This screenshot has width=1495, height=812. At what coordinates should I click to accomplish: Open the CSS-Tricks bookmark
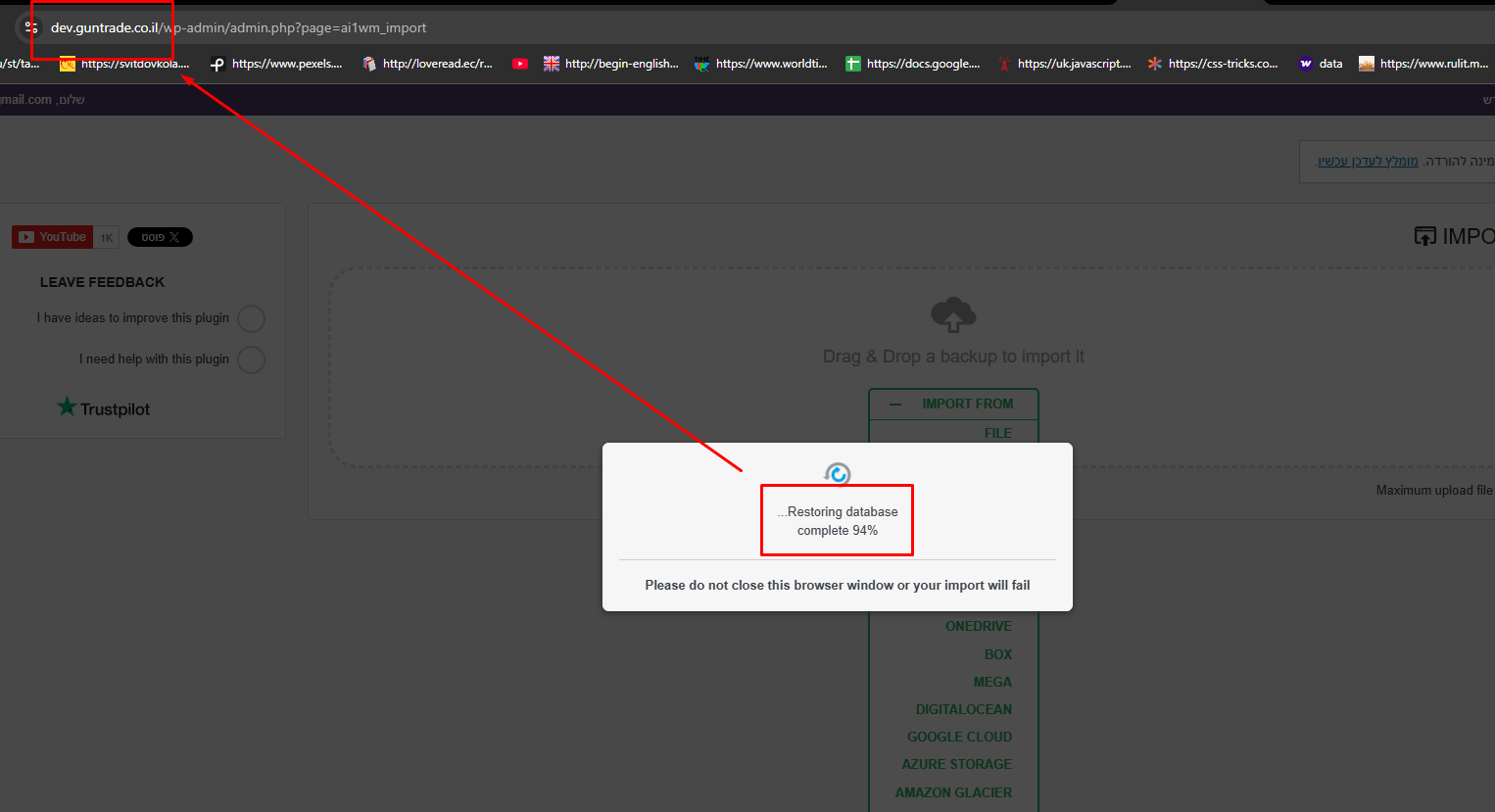click(x=1213, y=64)
